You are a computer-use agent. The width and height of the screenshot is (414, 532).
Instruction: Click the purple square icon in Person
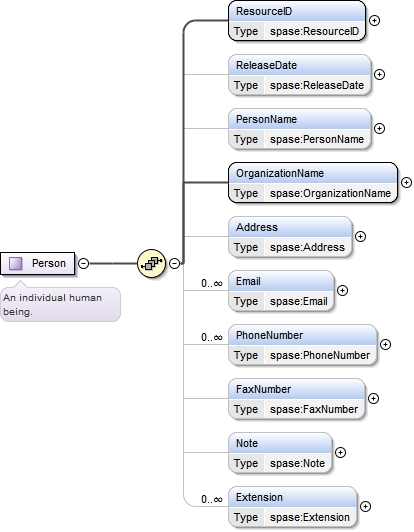click(x=16, y=263)
